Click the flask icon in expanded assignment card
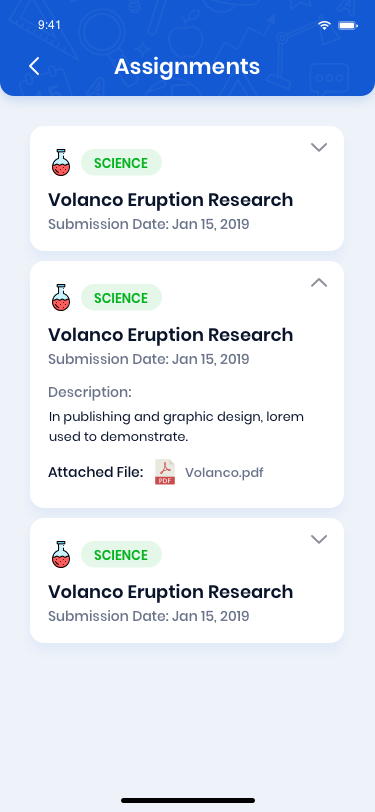 pos(61,298)
